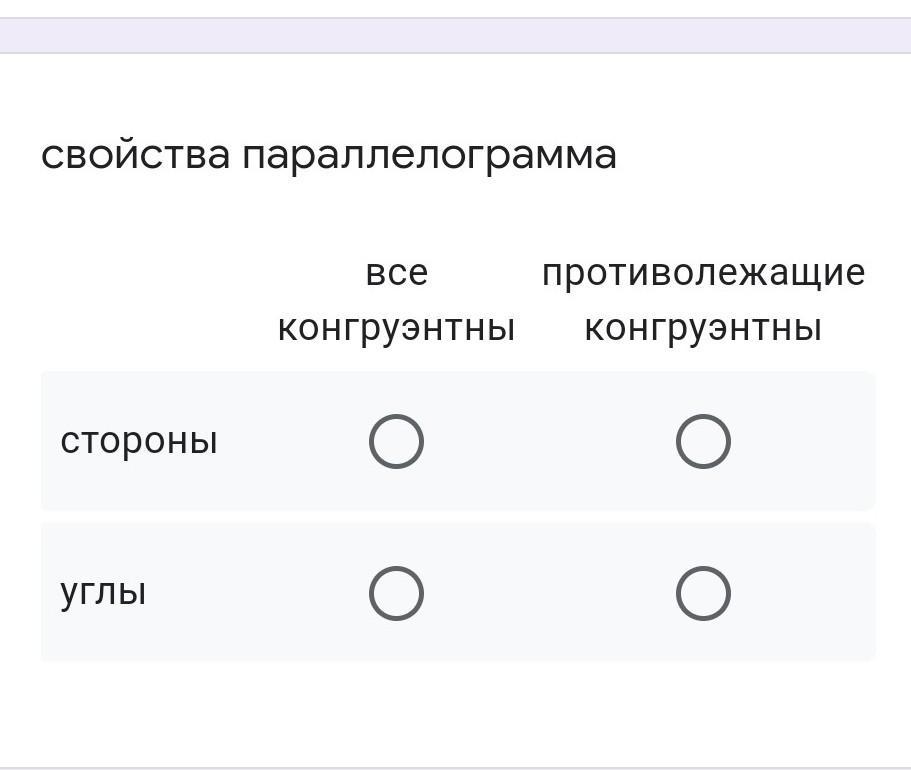Select 'противолежащие конгруэнтны' for углы row
Viewport: 911px width, 770px height.
pyautogui.click(x=703, y=593)
